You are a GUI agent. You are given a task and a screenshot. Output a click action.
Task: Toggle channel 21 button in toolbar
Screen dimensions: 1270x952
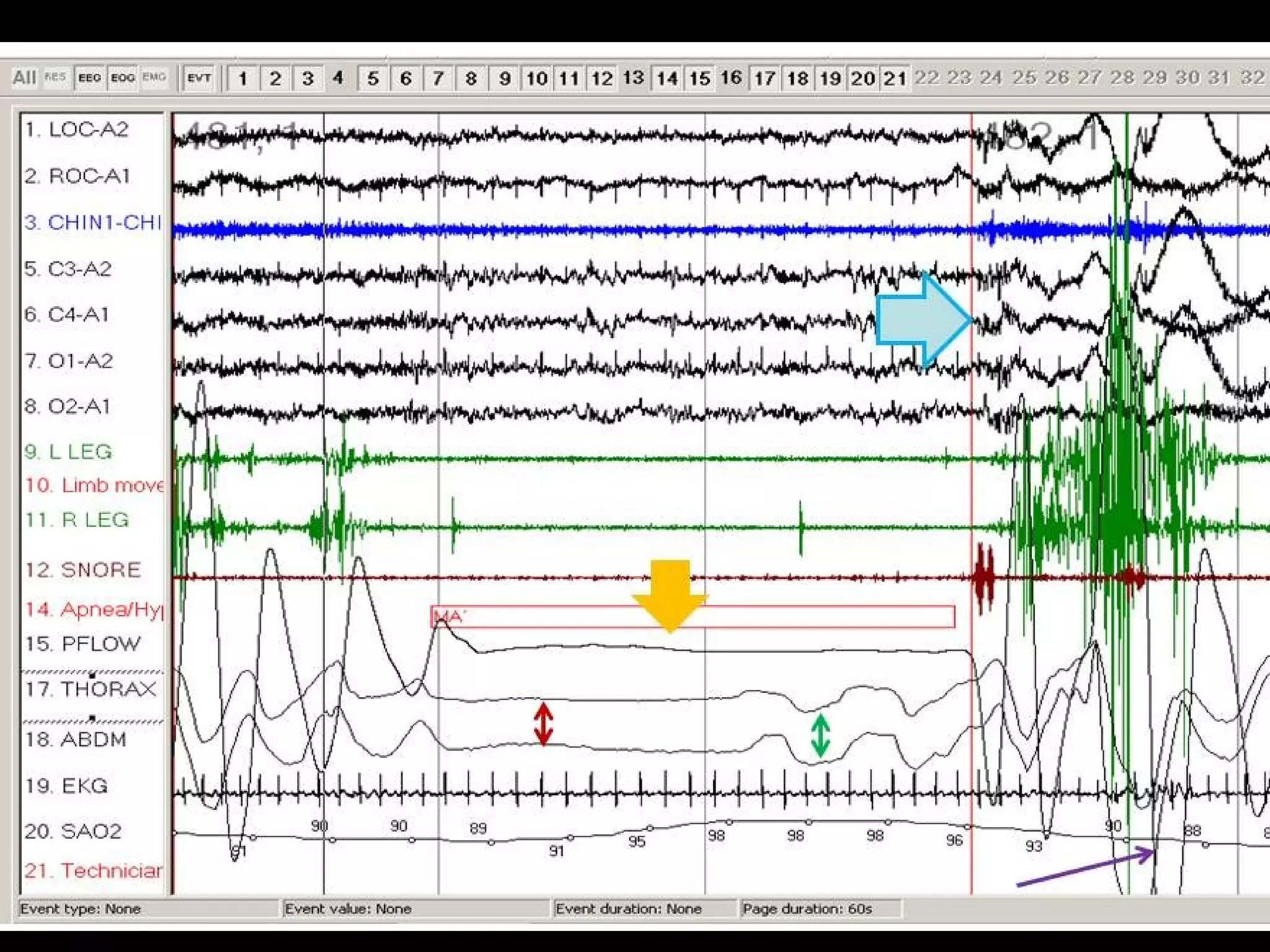[894, 79]
